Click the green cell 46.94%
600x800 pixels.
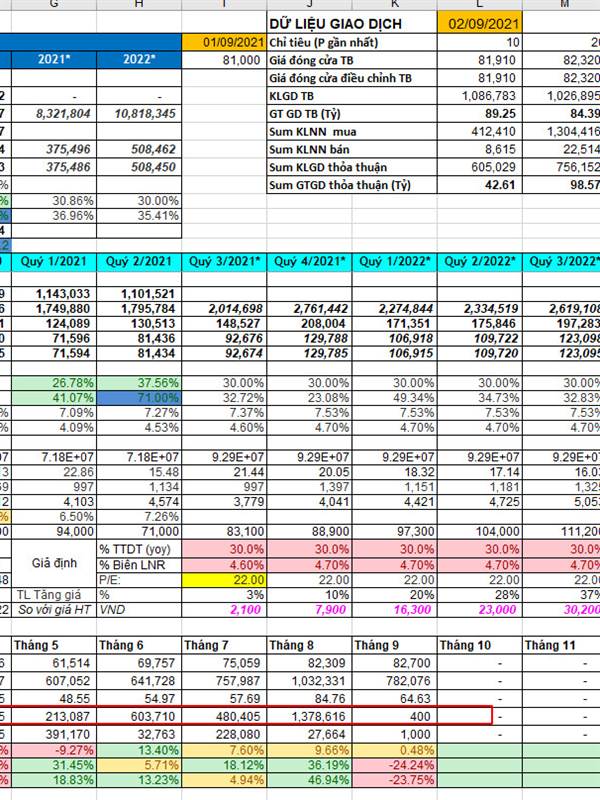click(x=309, y=780)
